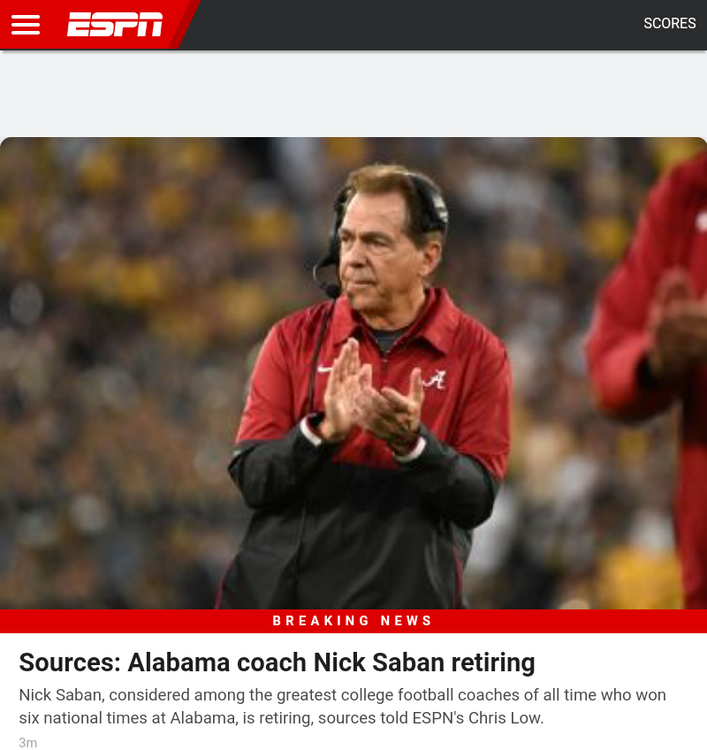Open the hamburger navigation menu

[x=26, y=25]
